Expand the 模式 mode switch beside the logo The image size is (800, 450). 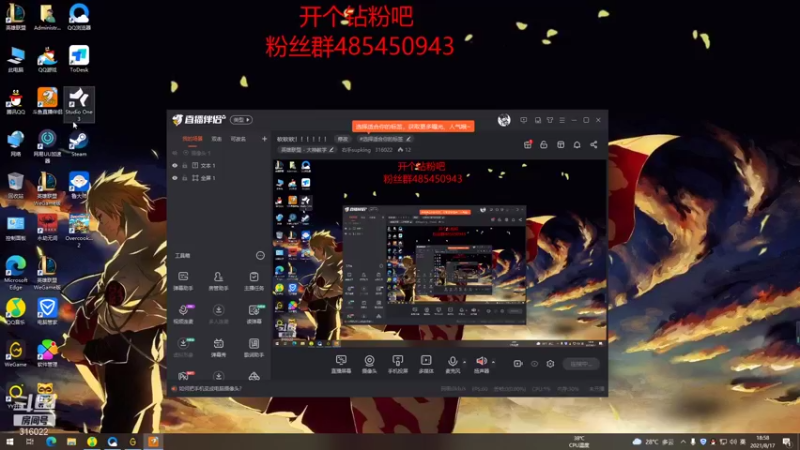coord(241,120)
